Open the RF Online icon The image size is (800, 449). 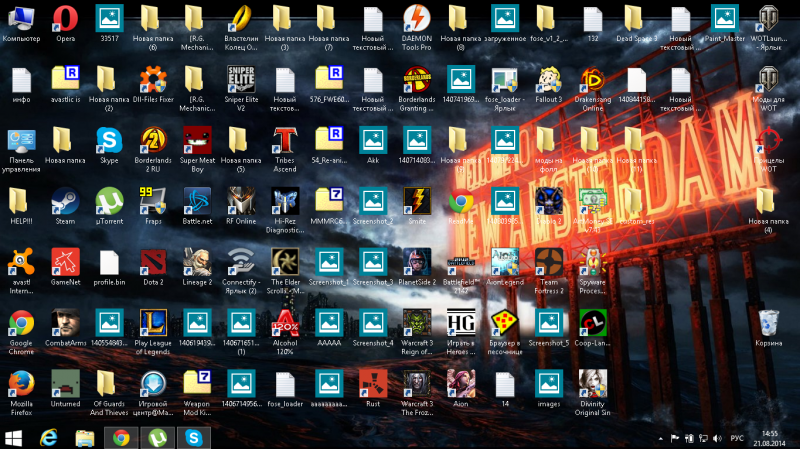241,201
